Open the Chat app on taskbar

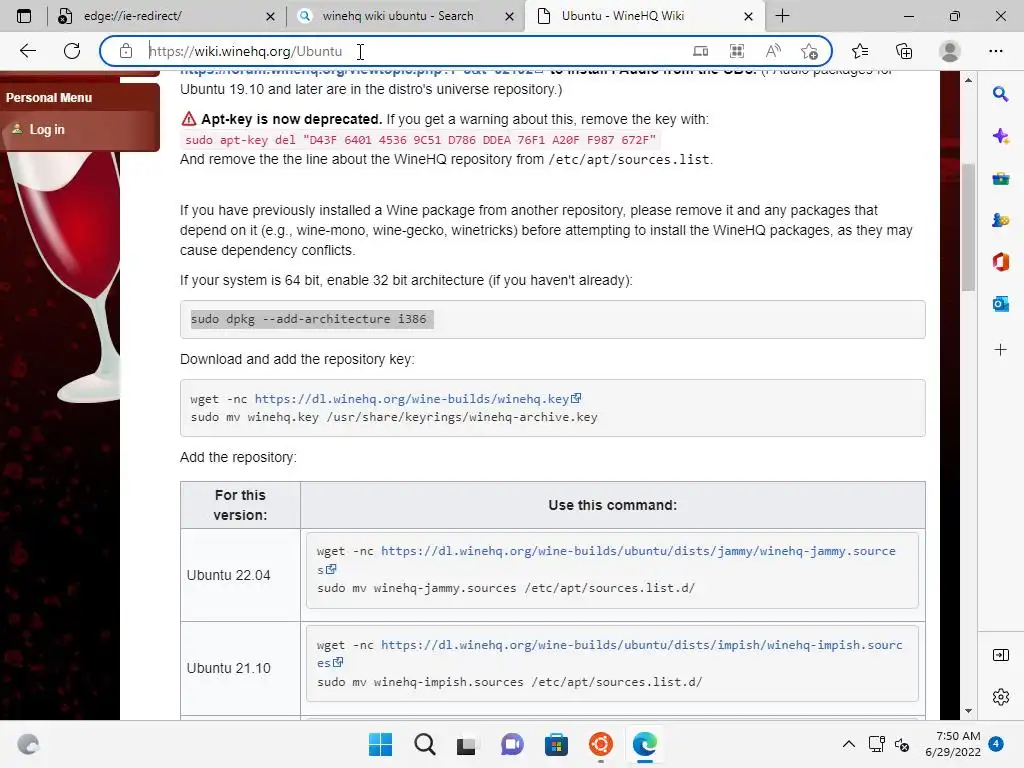point(512,744)
